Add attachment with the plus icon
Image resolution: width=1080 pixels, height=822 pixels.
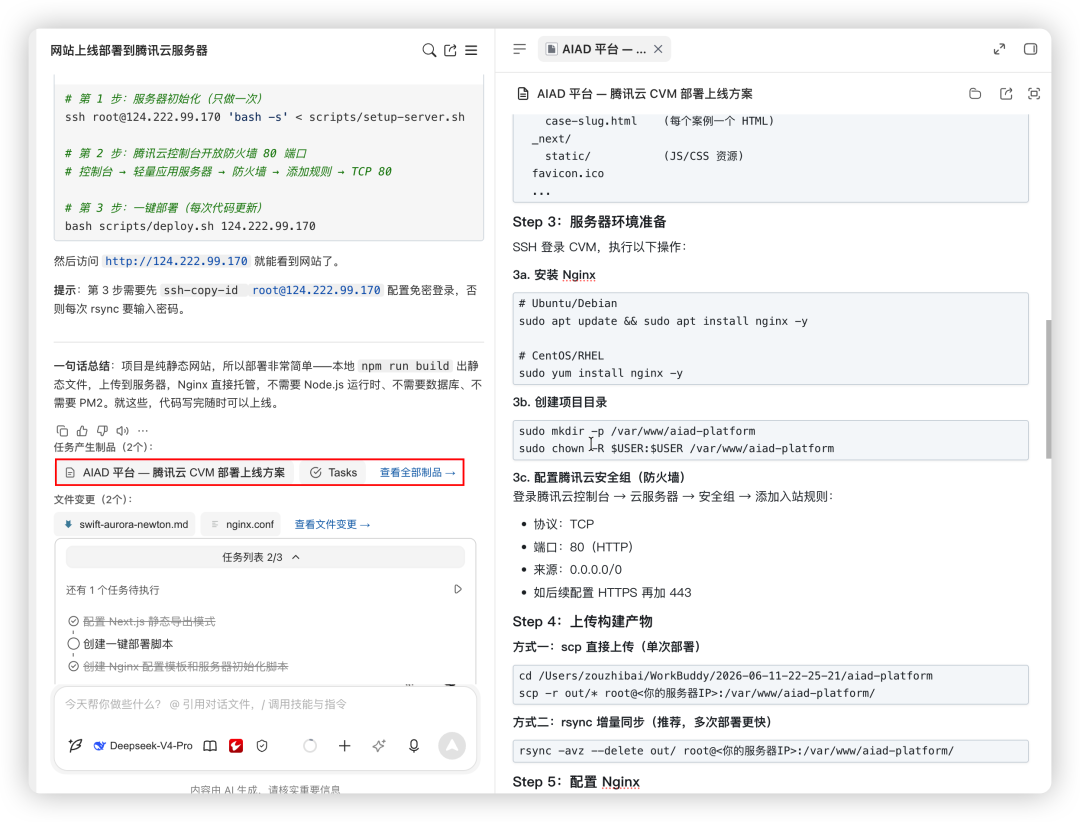(344, 746)
